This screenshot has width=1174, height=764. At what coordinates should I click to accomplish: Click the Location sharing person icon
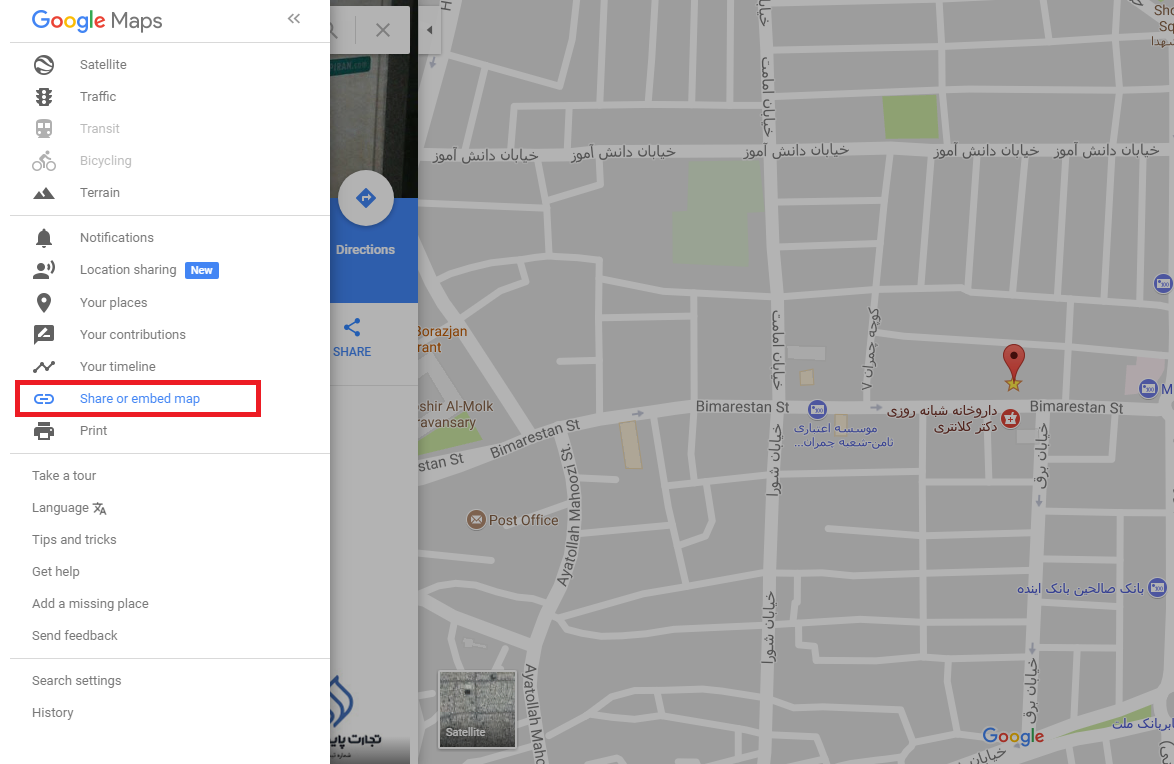[44, 270]
